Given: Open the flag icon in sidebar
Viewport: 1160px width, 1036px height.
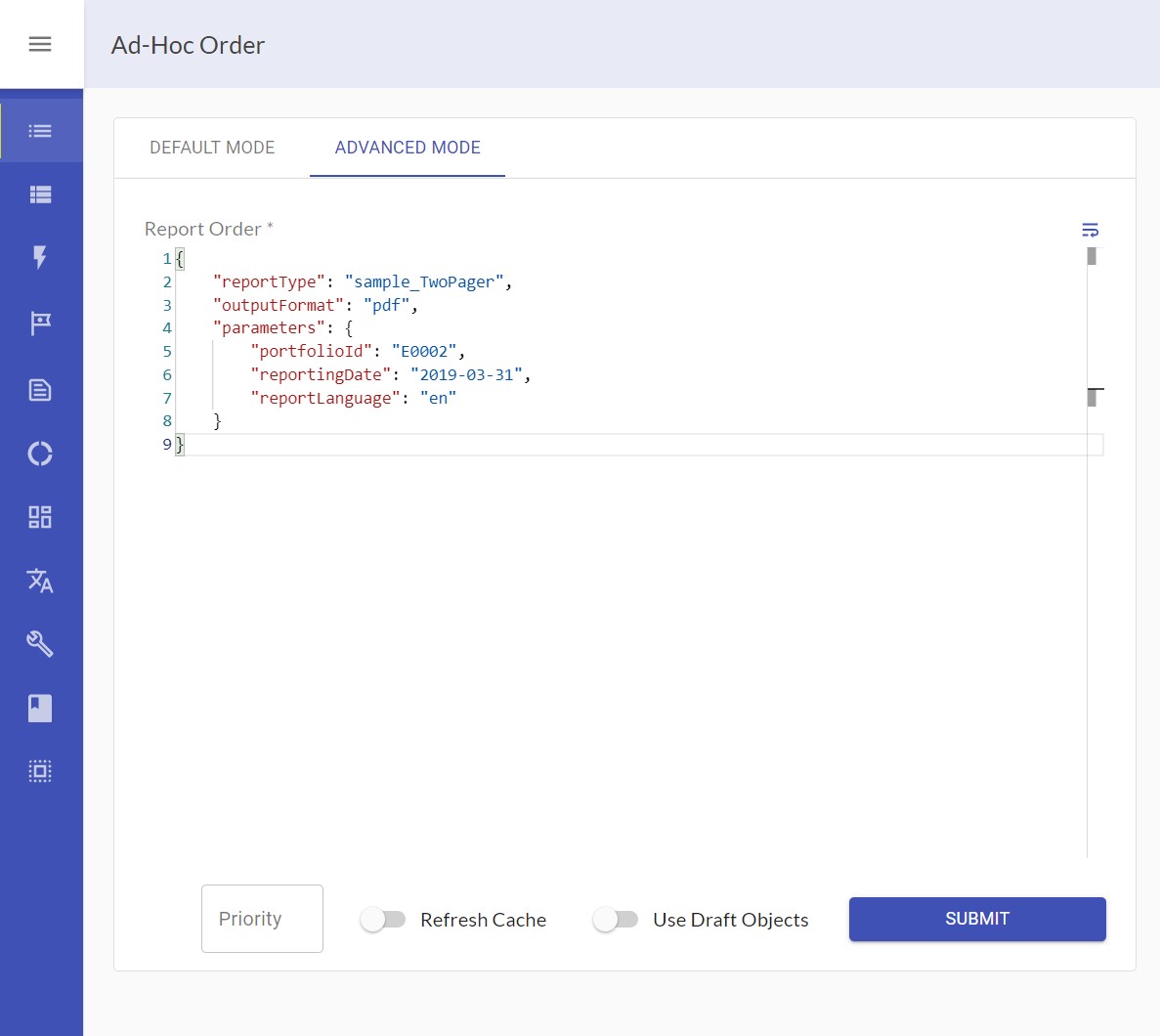Looking at the screenshot, I should coord(40,323).
